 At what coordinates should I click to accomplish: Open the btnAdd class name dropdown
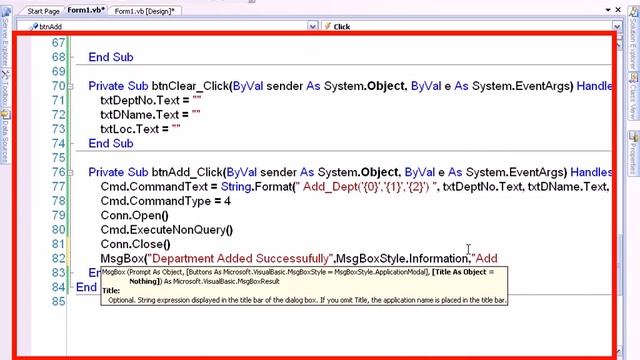pyautogui.click(x=312, y=27)
